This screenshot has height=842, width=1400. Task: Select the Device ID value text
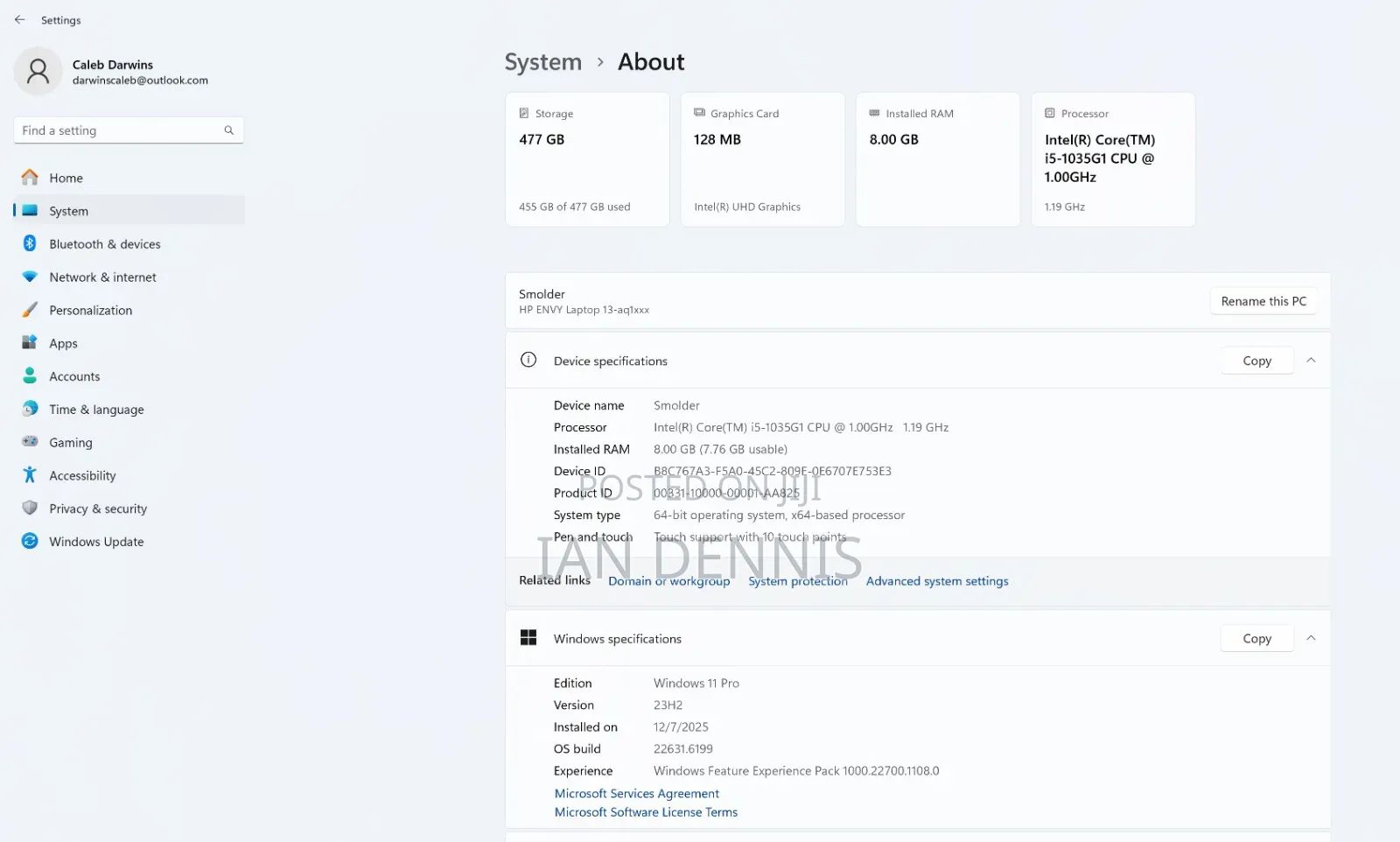pos(773,471)
